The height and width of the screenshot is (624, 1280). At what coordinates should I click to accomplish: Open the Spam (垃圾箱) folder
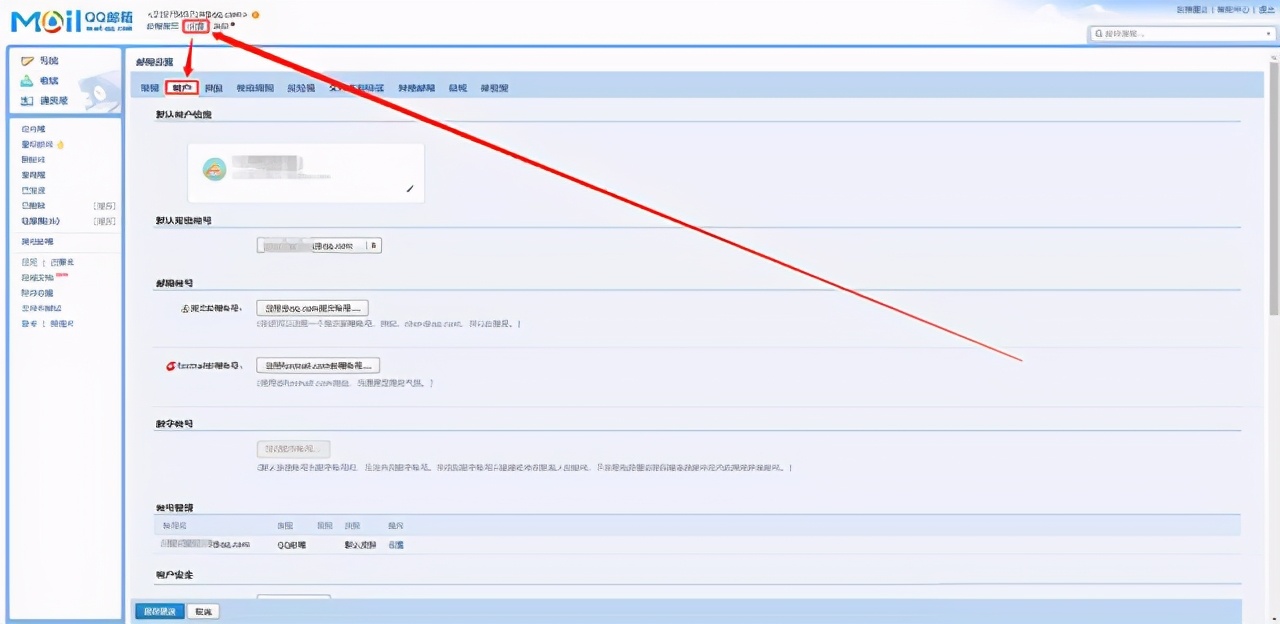click(41, 221)
